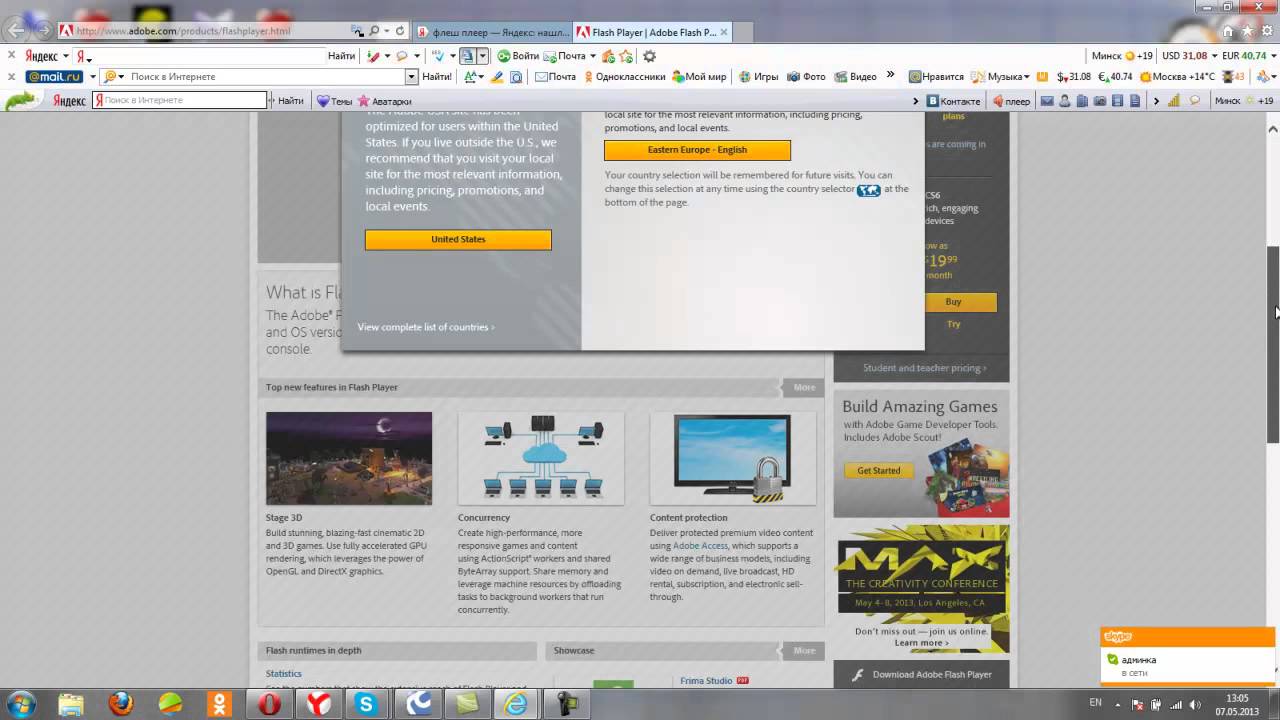Click the signal bars icon in bottom toolbar
Image resolution: width=1280 pixels, height=720 pixels.
pos(1174,100)
